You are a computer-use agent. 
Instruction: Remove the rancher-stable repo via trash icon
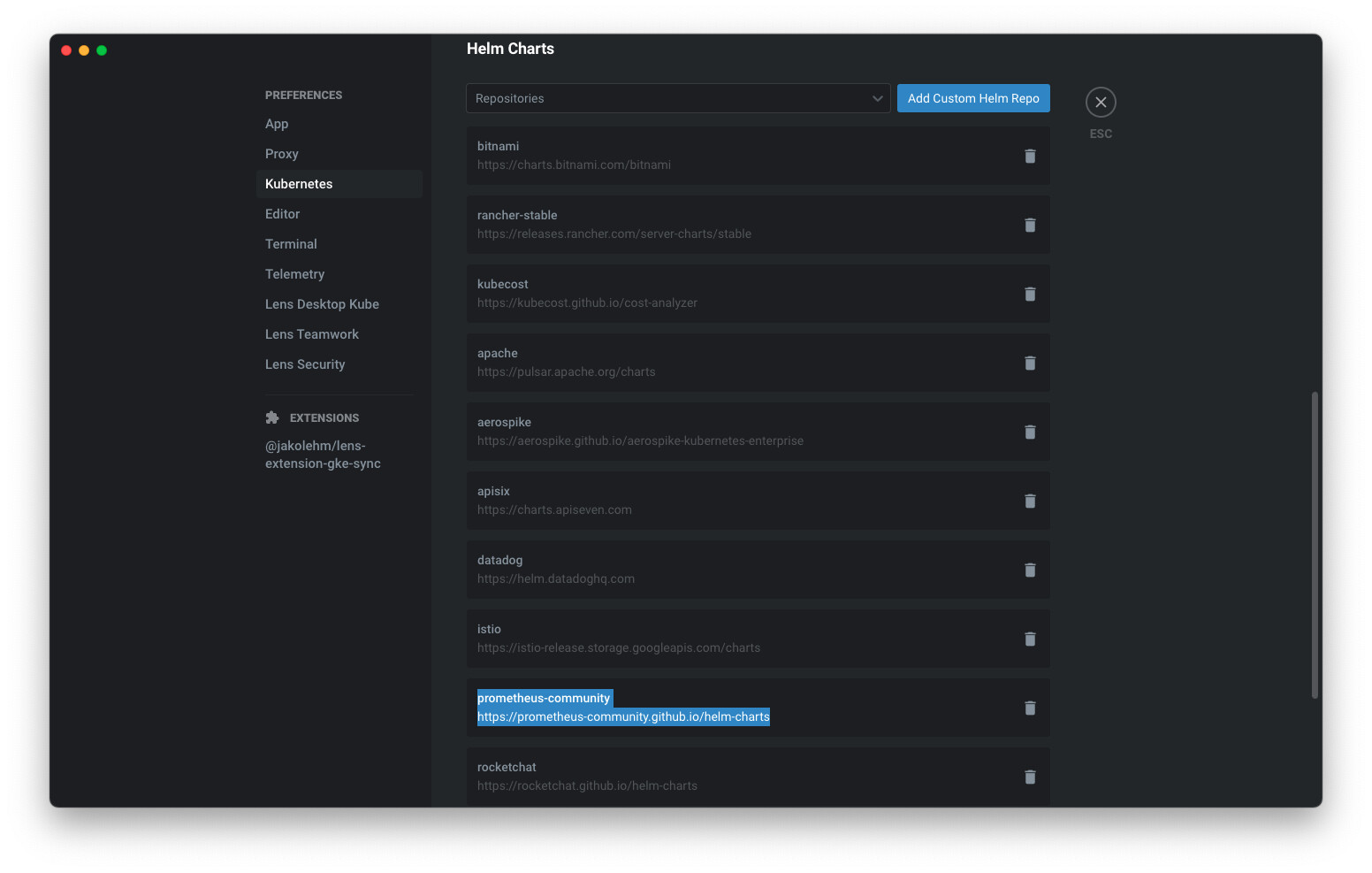tap(1030, 226)
